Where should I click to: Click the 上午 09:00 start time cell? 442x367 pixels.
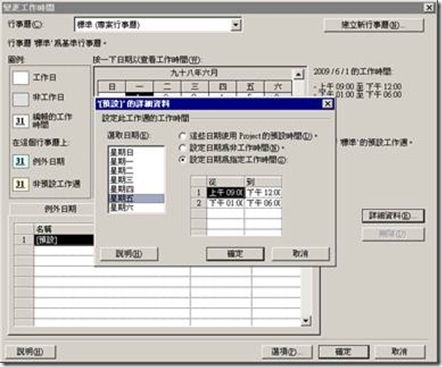226,192
